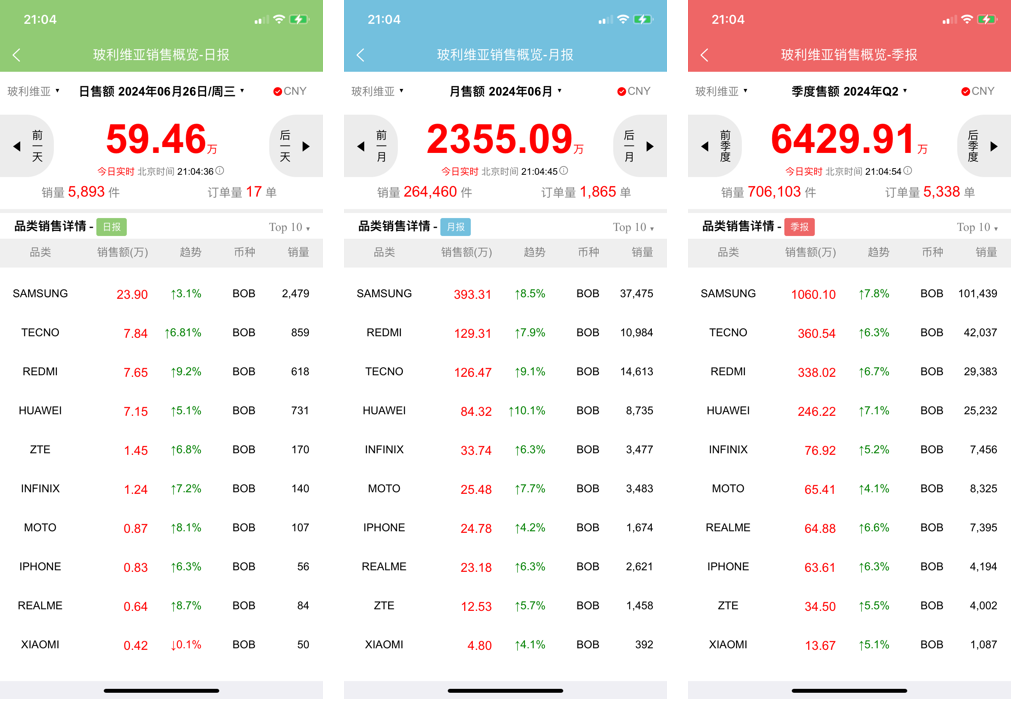
Task: Go to next day with 后一天
Action: pyautogui.click(x=295, y=146)
